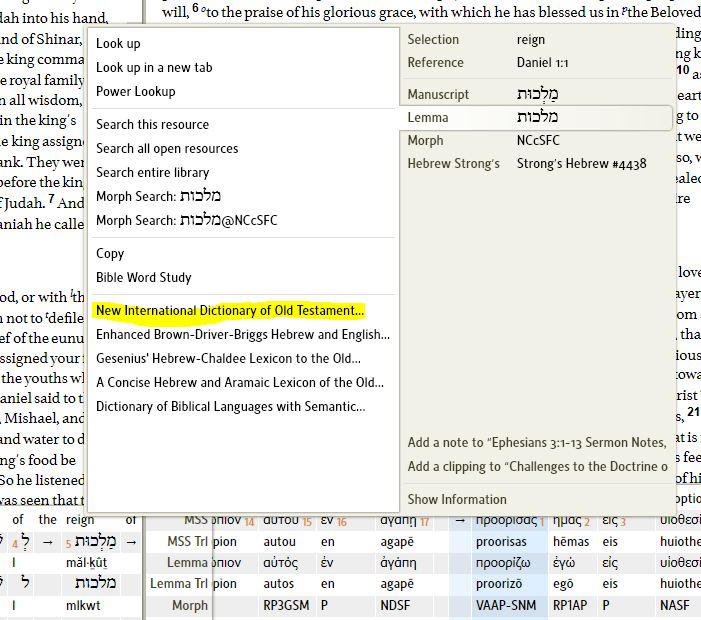The width and height of the screenshot is (701, 620).
Task: Click verse number 21 in right pane
Action: (x=693, y=412)
